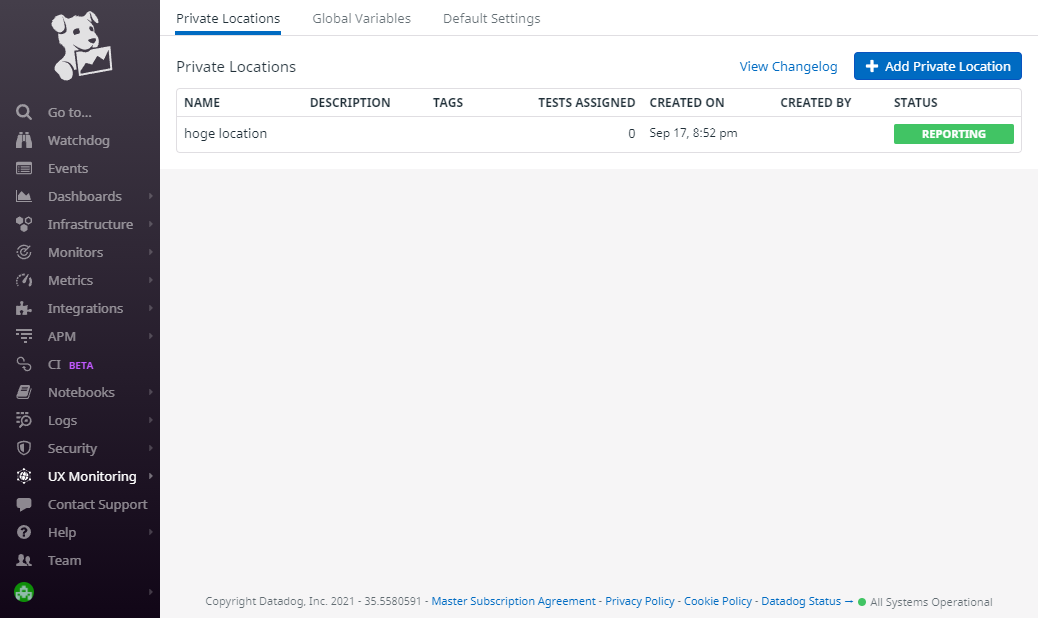Click the Infrastructure hexagons icon
The width and height of the screenshot is (1038, 618).
24,224
